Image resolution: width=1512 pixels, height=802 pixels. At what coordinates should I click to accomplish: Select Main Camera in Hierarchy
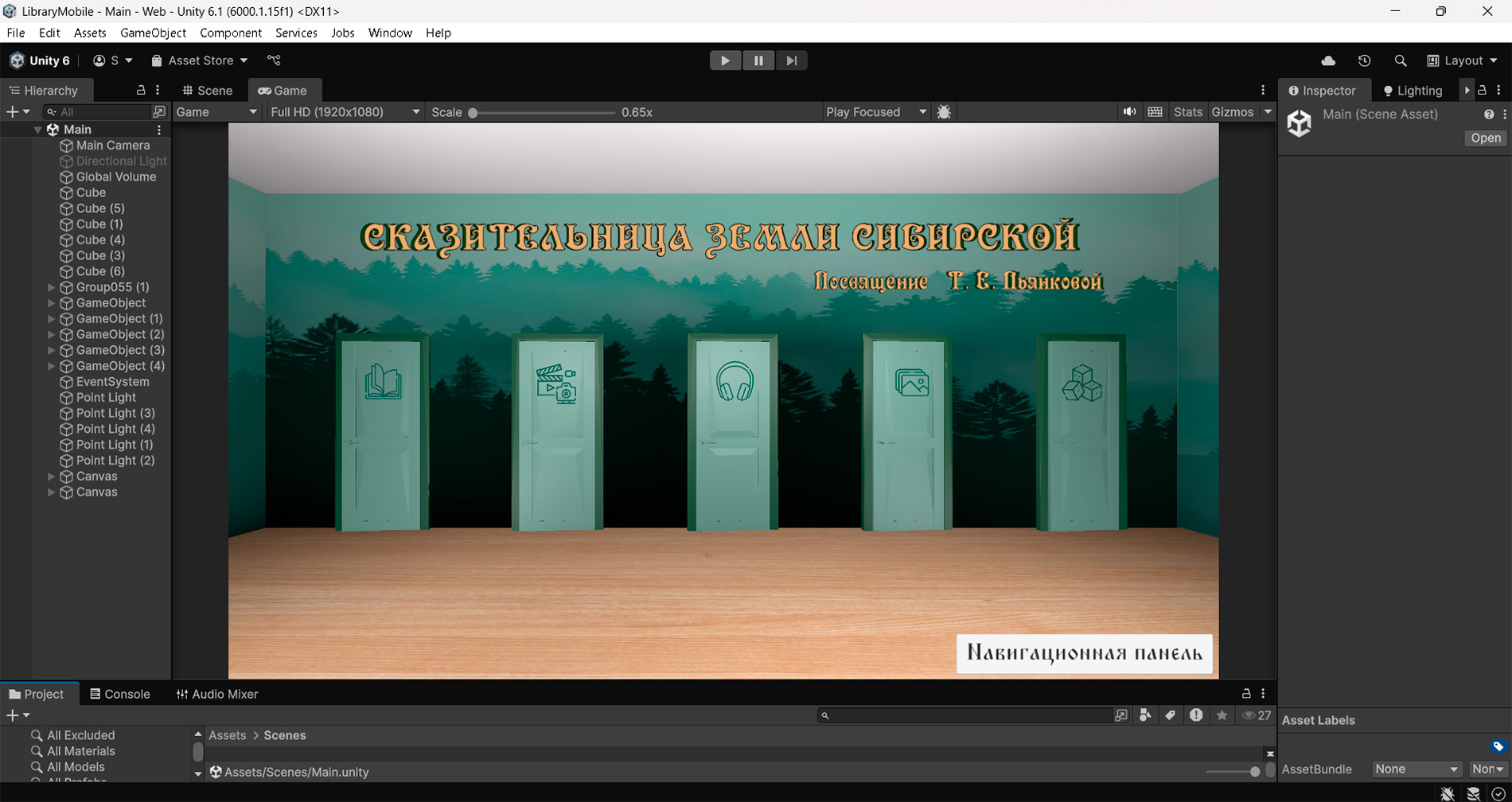pos(112,146)
